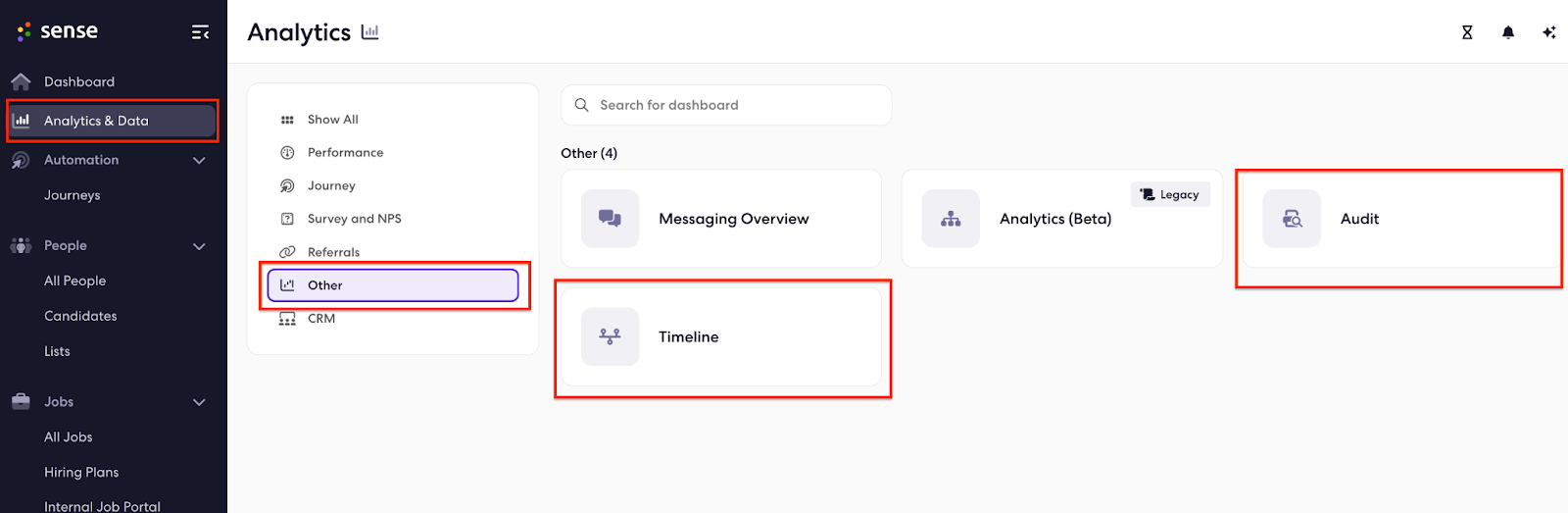Viewport: 1568px width, 513px height.
Task: Click the chart icon beside the Analytics title
Action: 370,32
